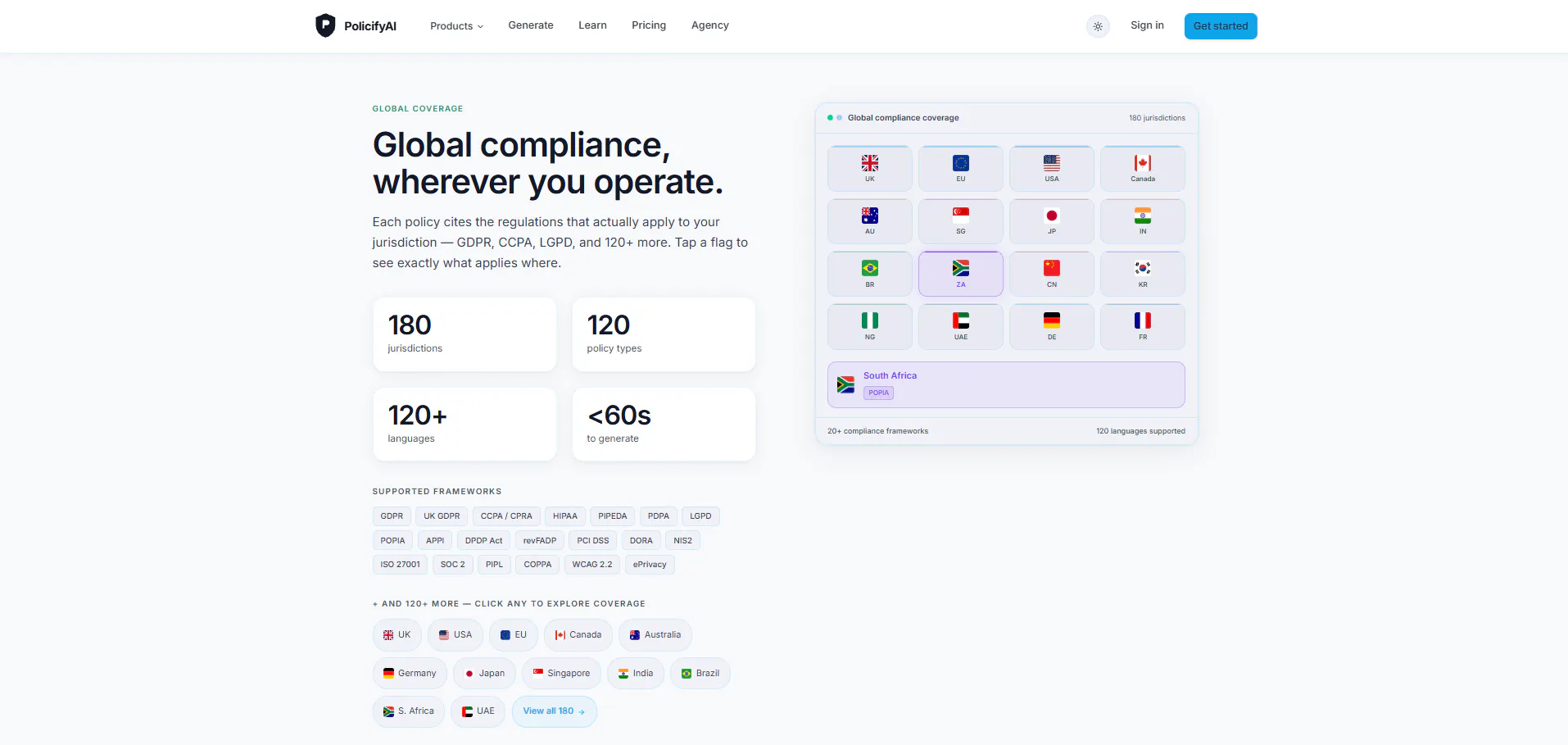Select the KR flag tile
Screen dimensions: 1568x745
coord(1143,274)
